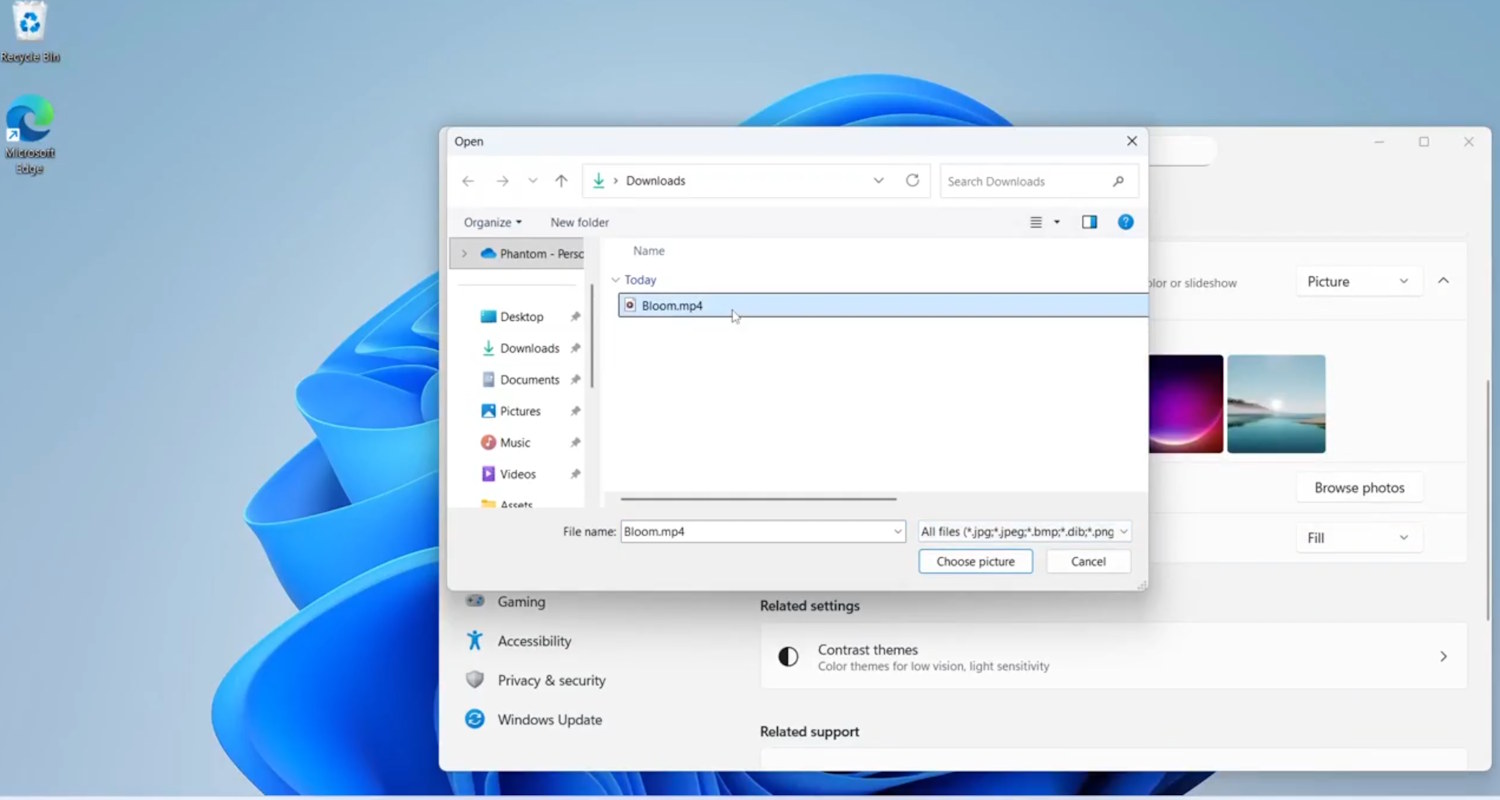Select Pictures in the navigation pane
The height and width of the screenshot is (800, 1500).
click(520, 411)
